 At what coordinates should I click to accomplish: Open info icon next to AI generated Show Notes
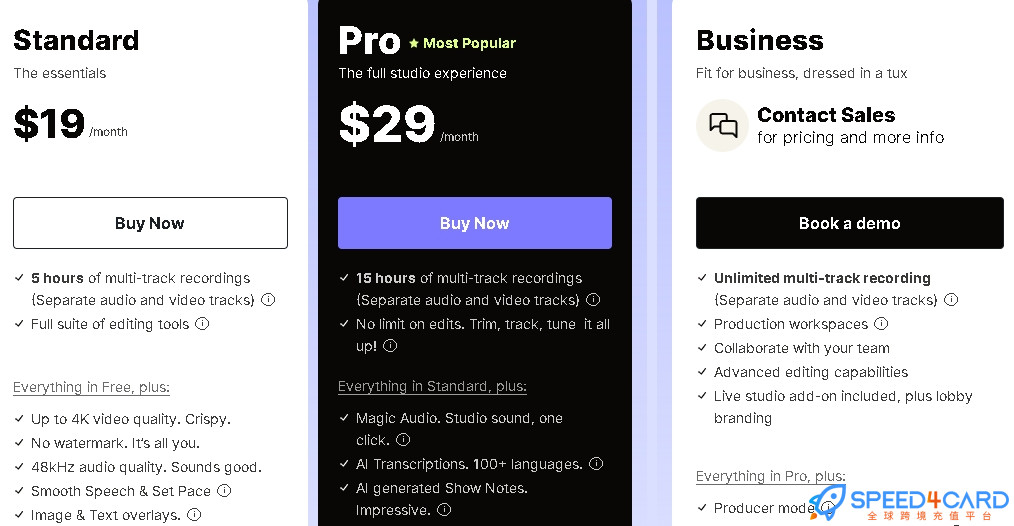[444, 510]
